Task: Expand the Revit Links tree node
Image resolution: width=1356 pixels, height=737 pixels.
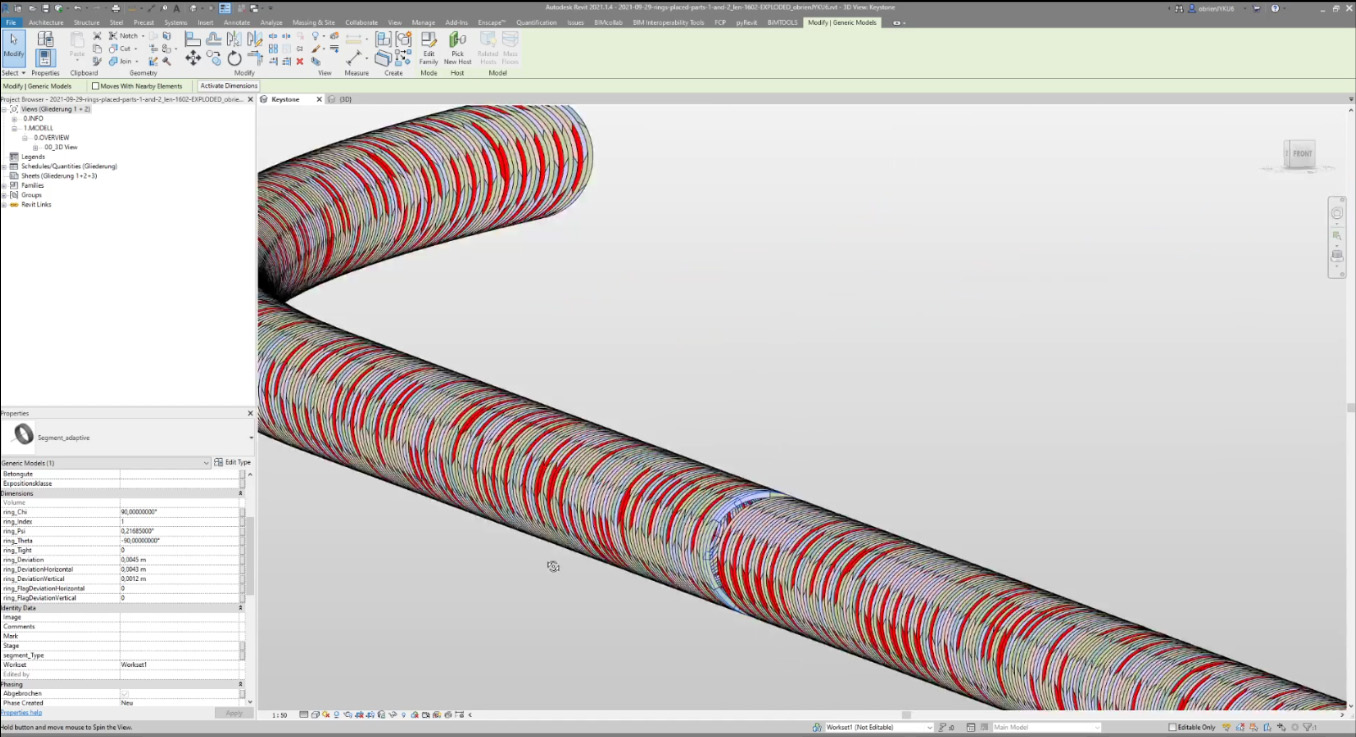Action: coord(4,204)
